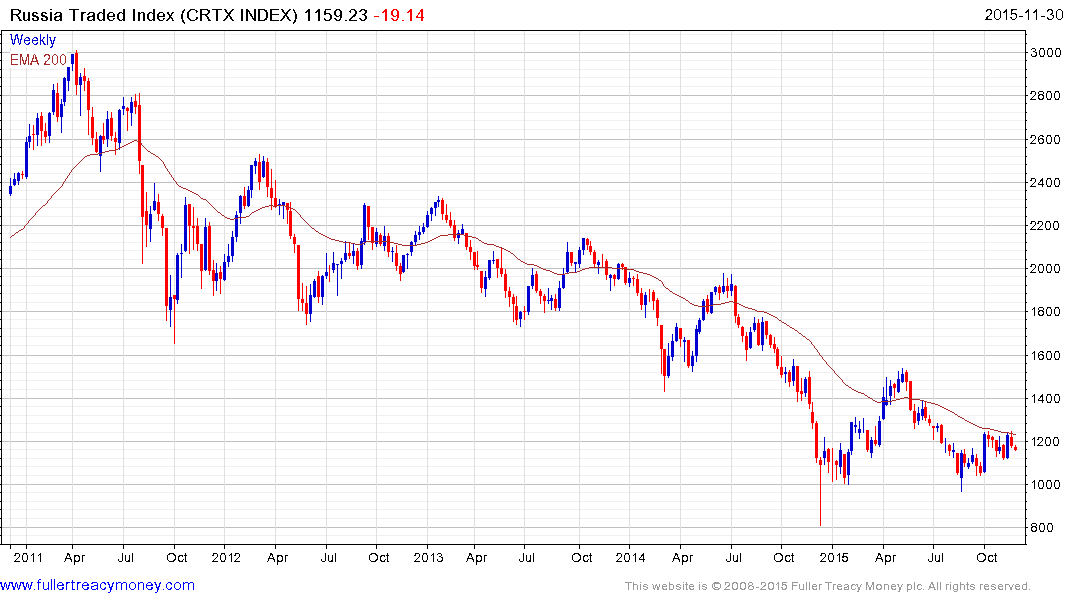Click the Apr label right after 2011
This screenshot has width=1075, height=600.
click(x=74, y=557)
